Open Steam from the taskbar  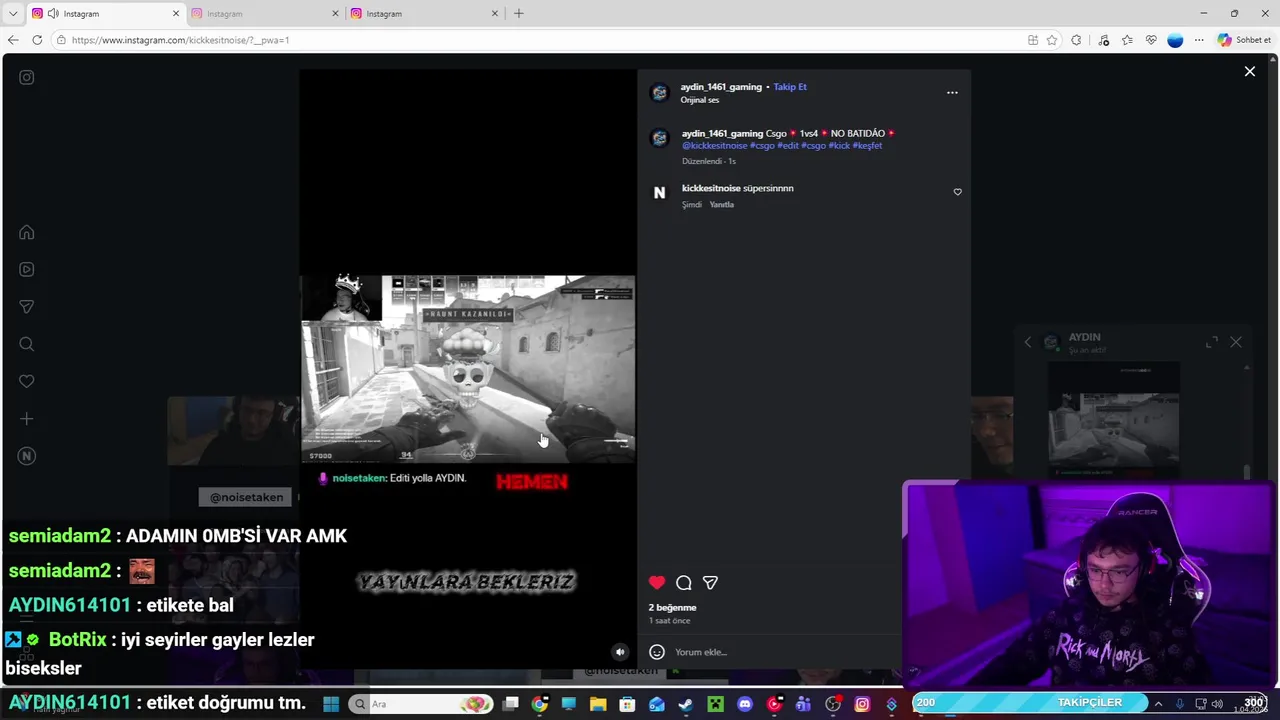click(686, 704)
